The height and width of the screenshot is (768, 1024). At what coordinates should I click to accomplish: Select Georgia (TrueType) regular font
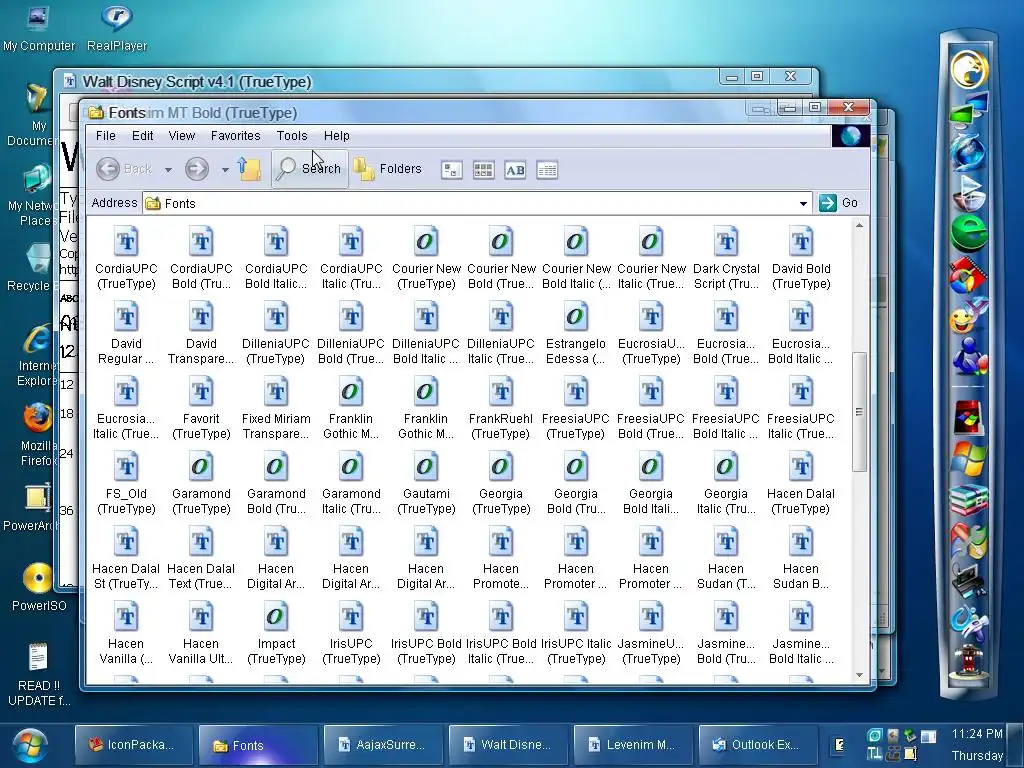[x=501, y=484]
